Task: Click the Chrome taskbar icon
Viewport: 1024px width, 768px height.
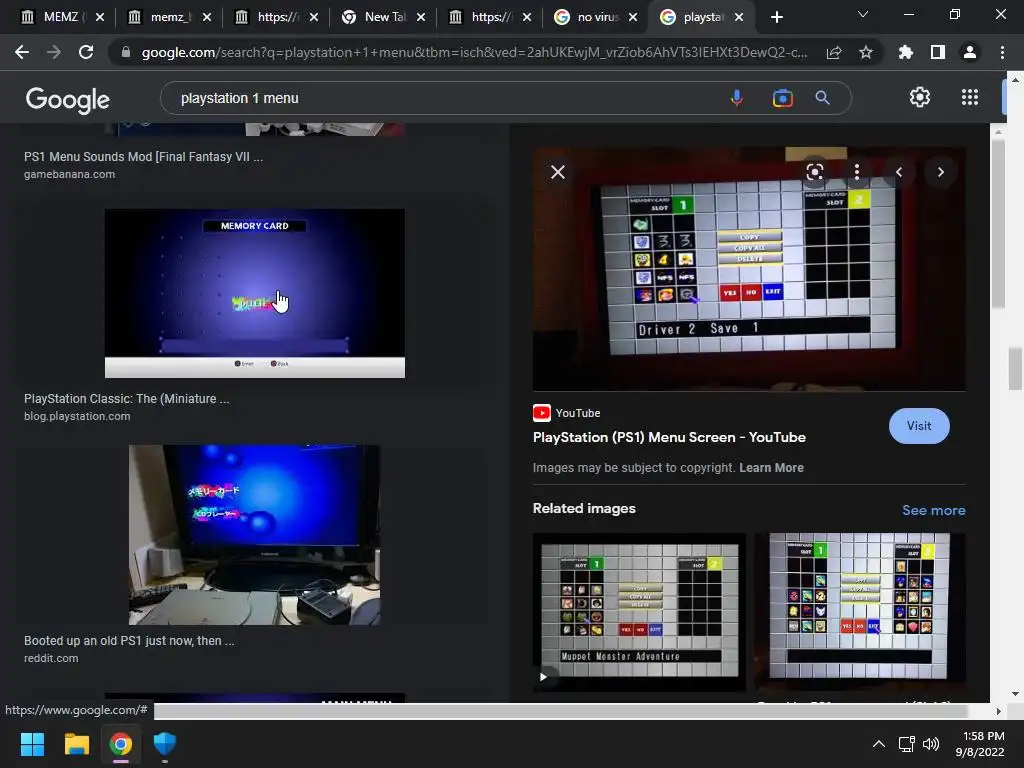Action: point(121,744)
